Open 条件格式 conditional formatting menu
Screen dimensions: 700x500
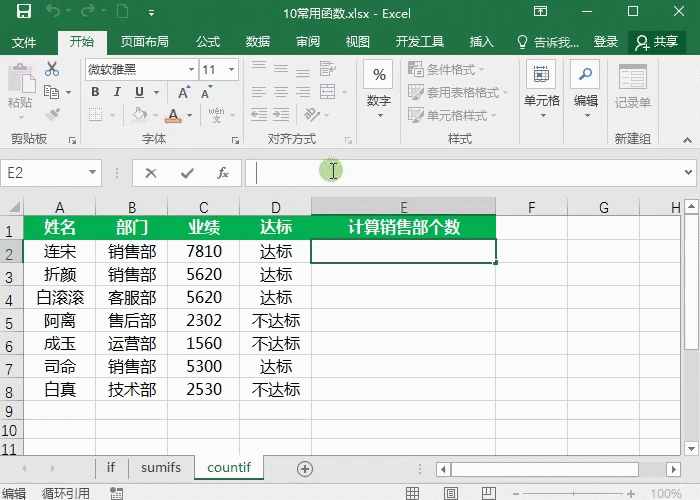446,70
